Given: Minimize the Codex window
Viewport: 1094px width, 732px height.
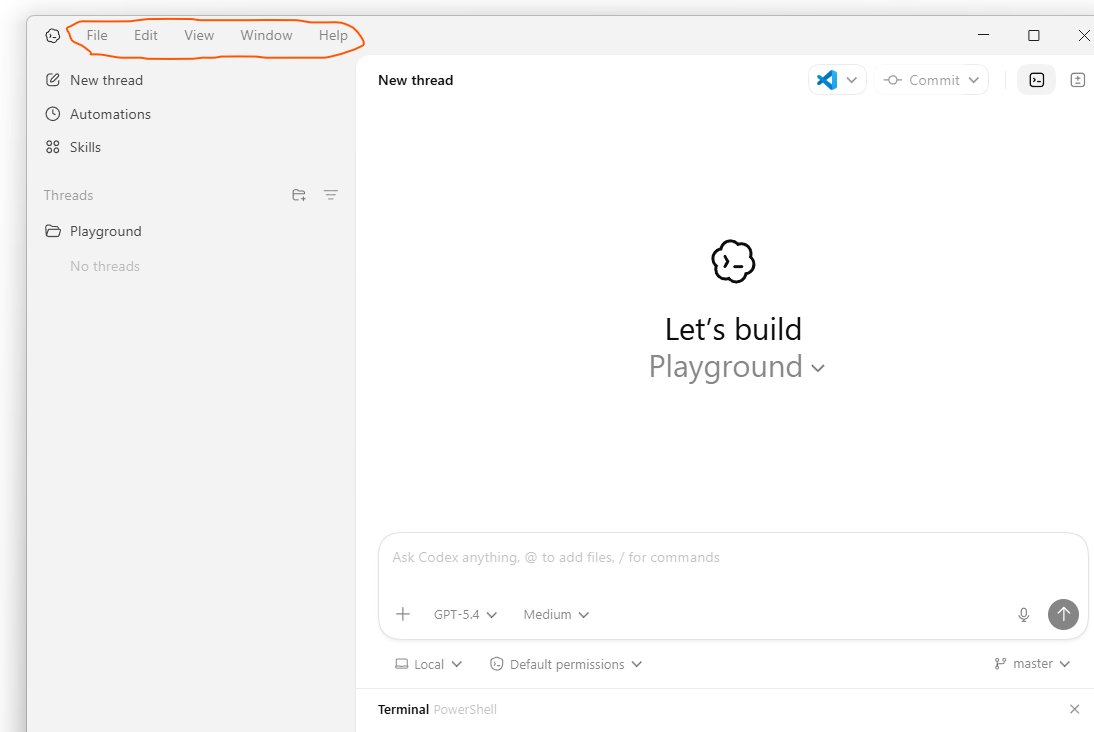Looking at the screenshot, I should [984, 35].
